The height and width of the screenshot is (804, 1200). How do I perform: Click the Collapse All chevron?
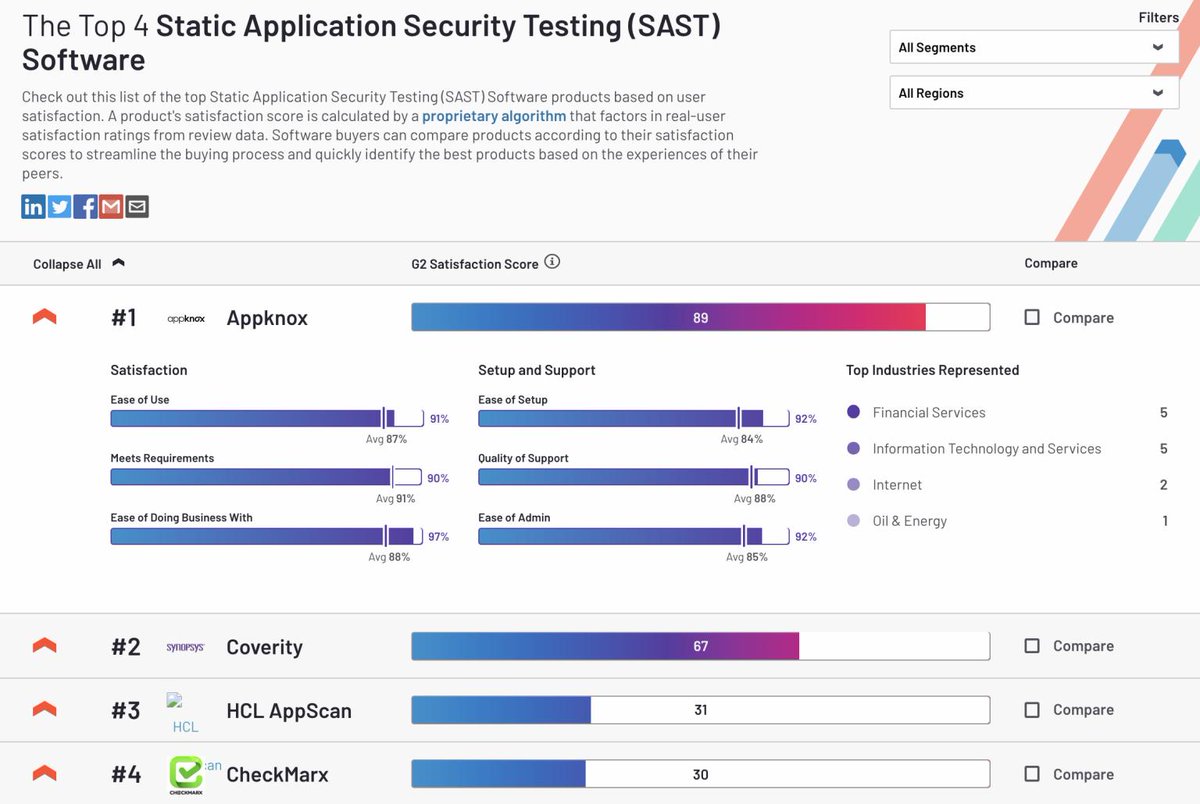pos(118,263)
